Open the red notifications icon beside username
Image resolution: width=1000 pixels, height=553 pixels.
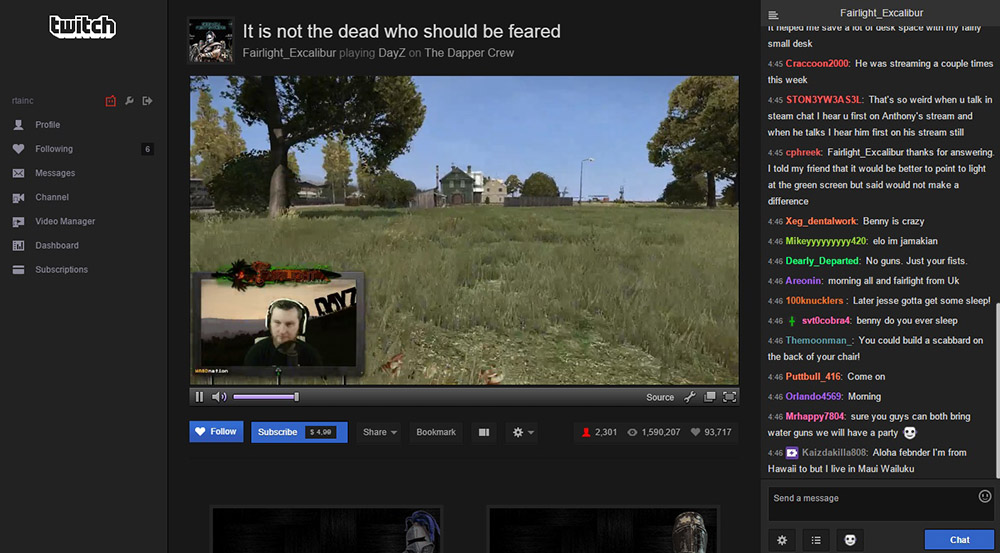click(x=111, y=101)
